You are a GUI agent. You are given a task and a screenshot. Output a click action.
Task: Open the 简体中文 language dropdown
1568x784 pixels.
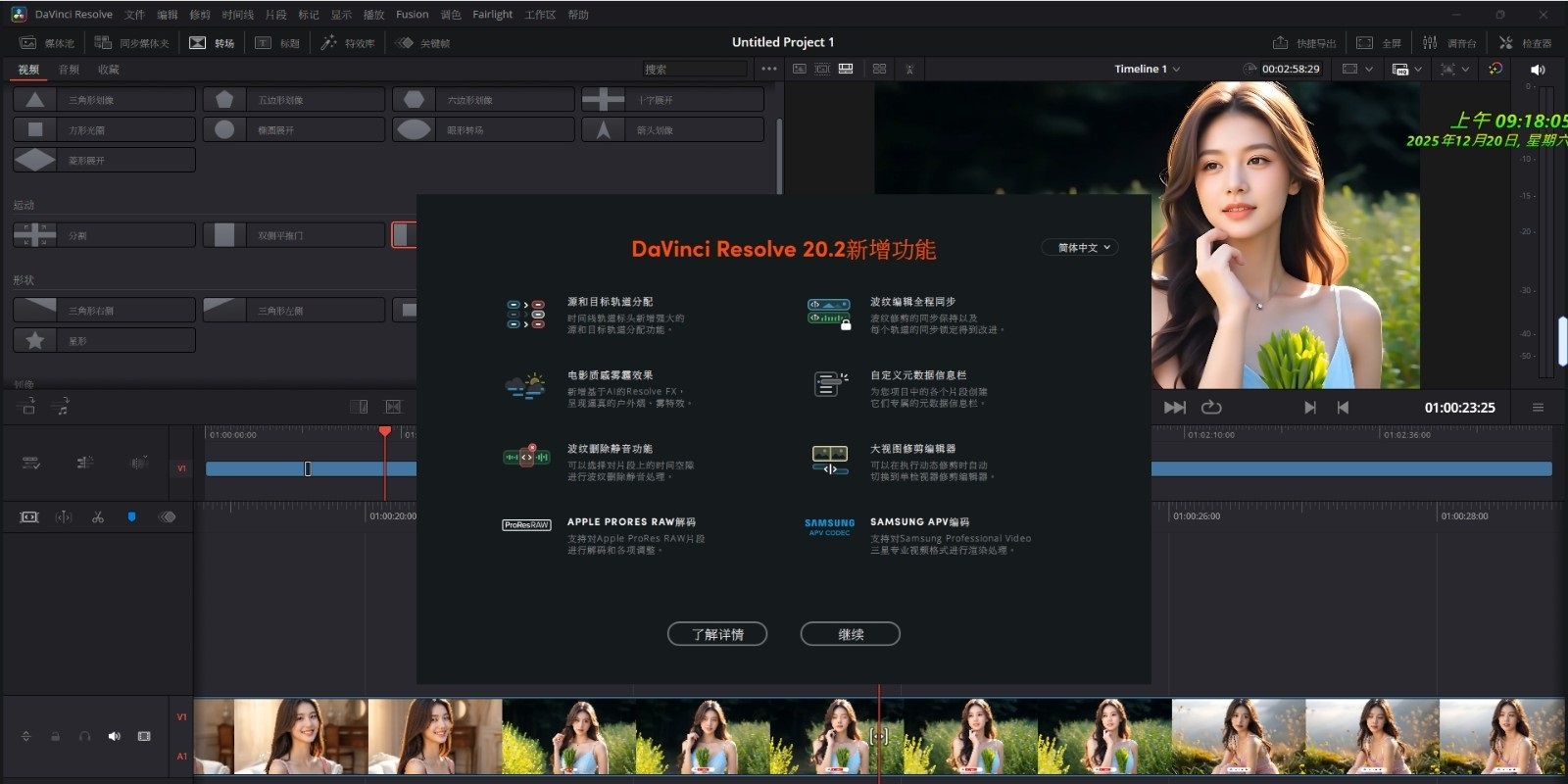point(1080,248)
